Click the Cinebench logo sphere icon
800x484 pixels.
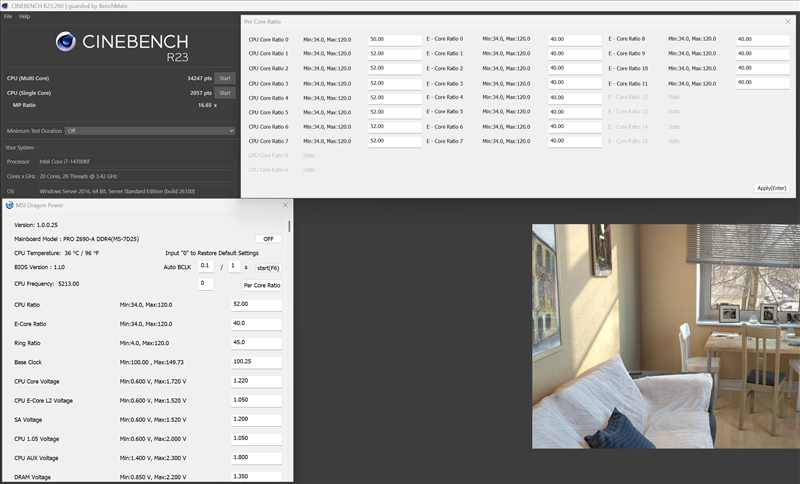[66, 42]
